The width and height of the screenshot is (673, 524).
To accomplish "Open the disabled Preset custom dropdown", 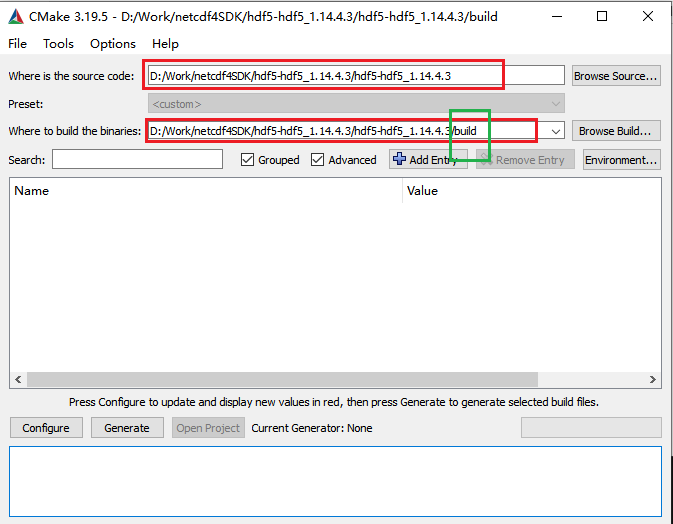I will [356, 104].
